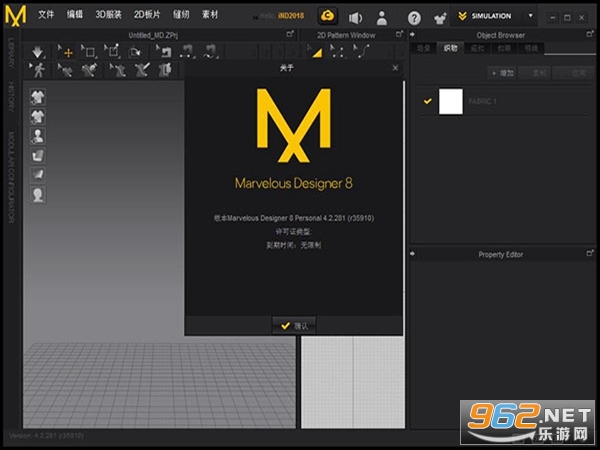
Task: Pop out the 2D Pattern Window
Action: tap(399, 34)
